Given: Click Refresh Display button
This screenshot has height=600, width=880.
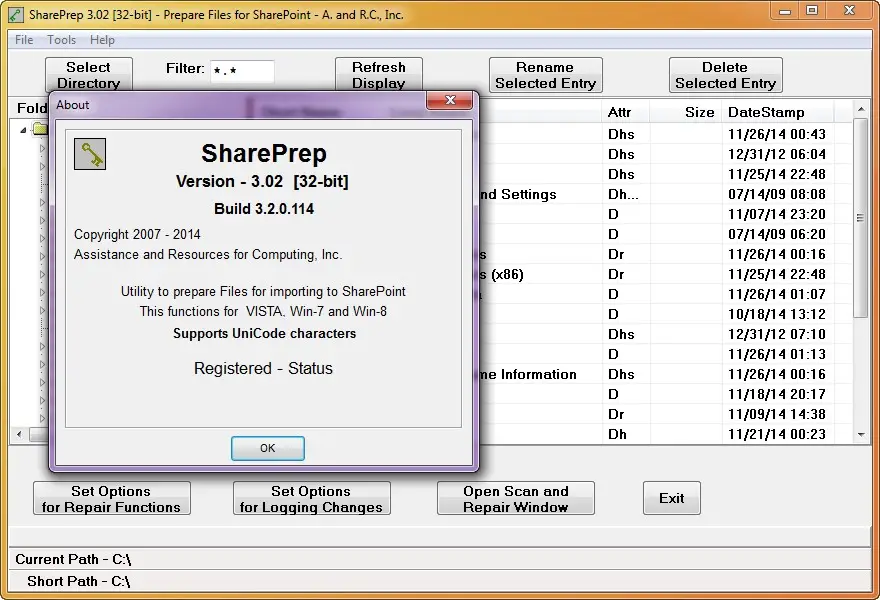Looking at the screenshot, I should tap(379, 75).
